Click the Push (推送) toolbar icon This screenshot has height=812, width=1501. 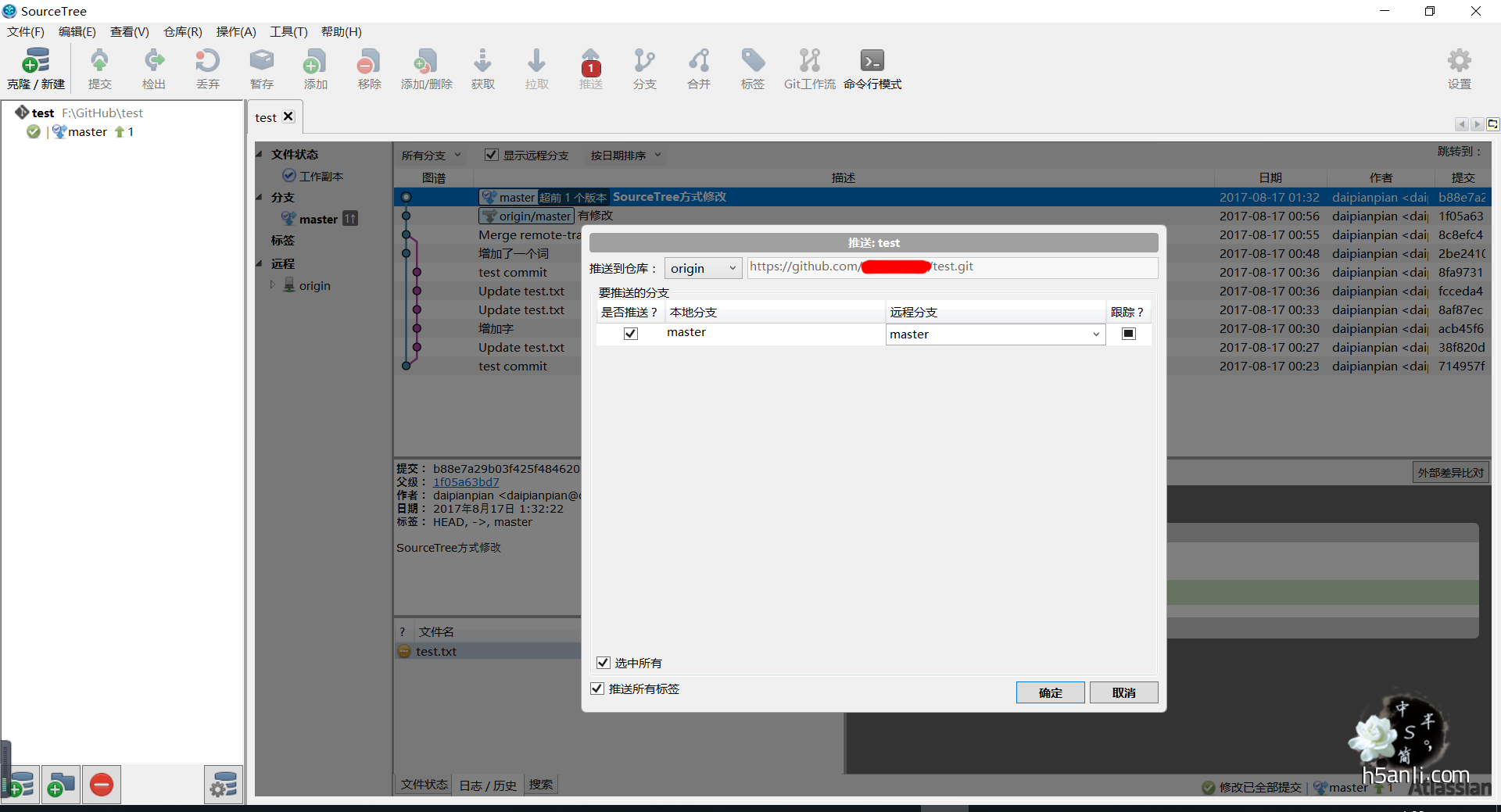click(591, 68)
